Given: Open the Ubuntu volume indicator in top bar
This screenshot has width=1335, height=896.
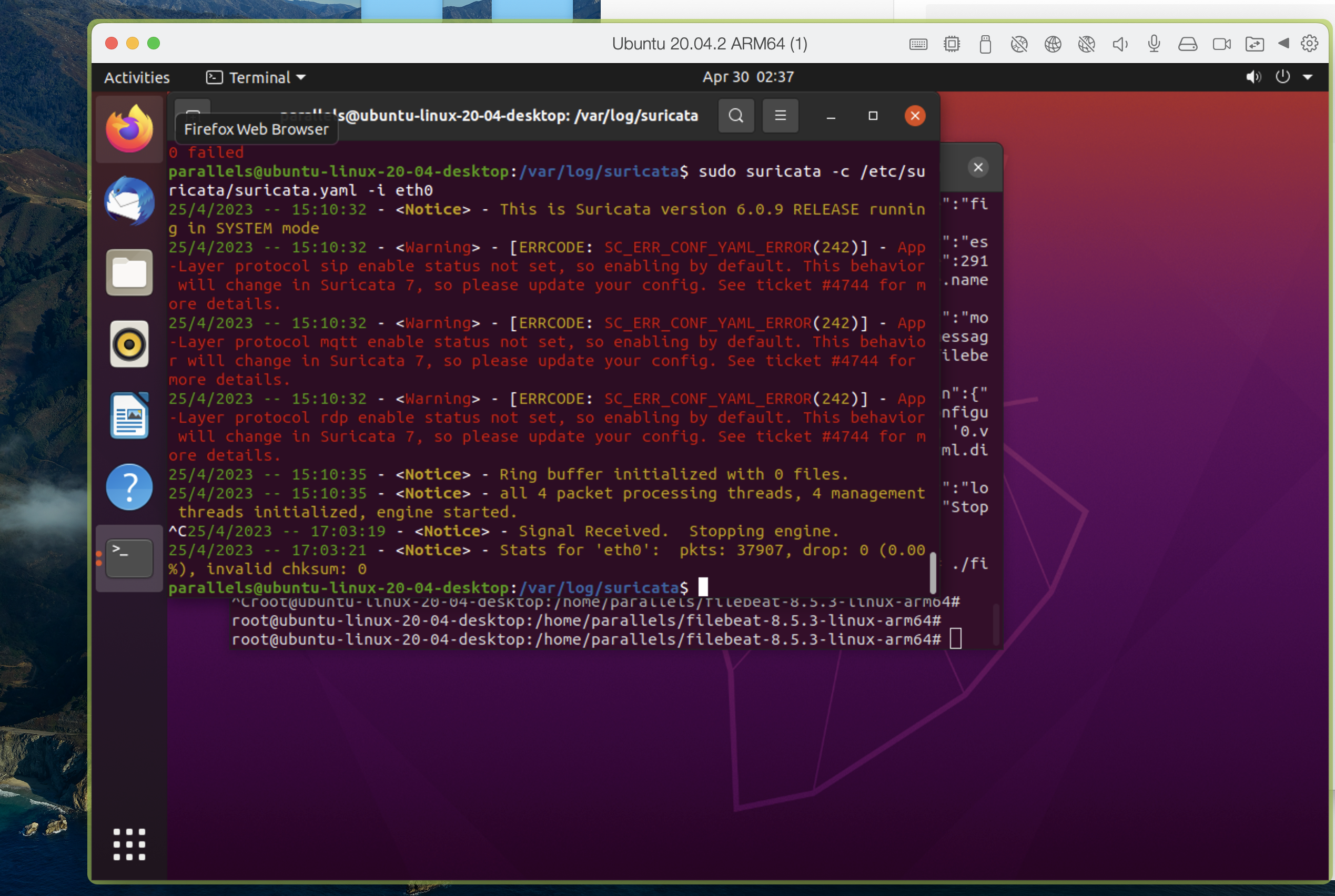Looking at the screenshot, I should click(1253, 77).
